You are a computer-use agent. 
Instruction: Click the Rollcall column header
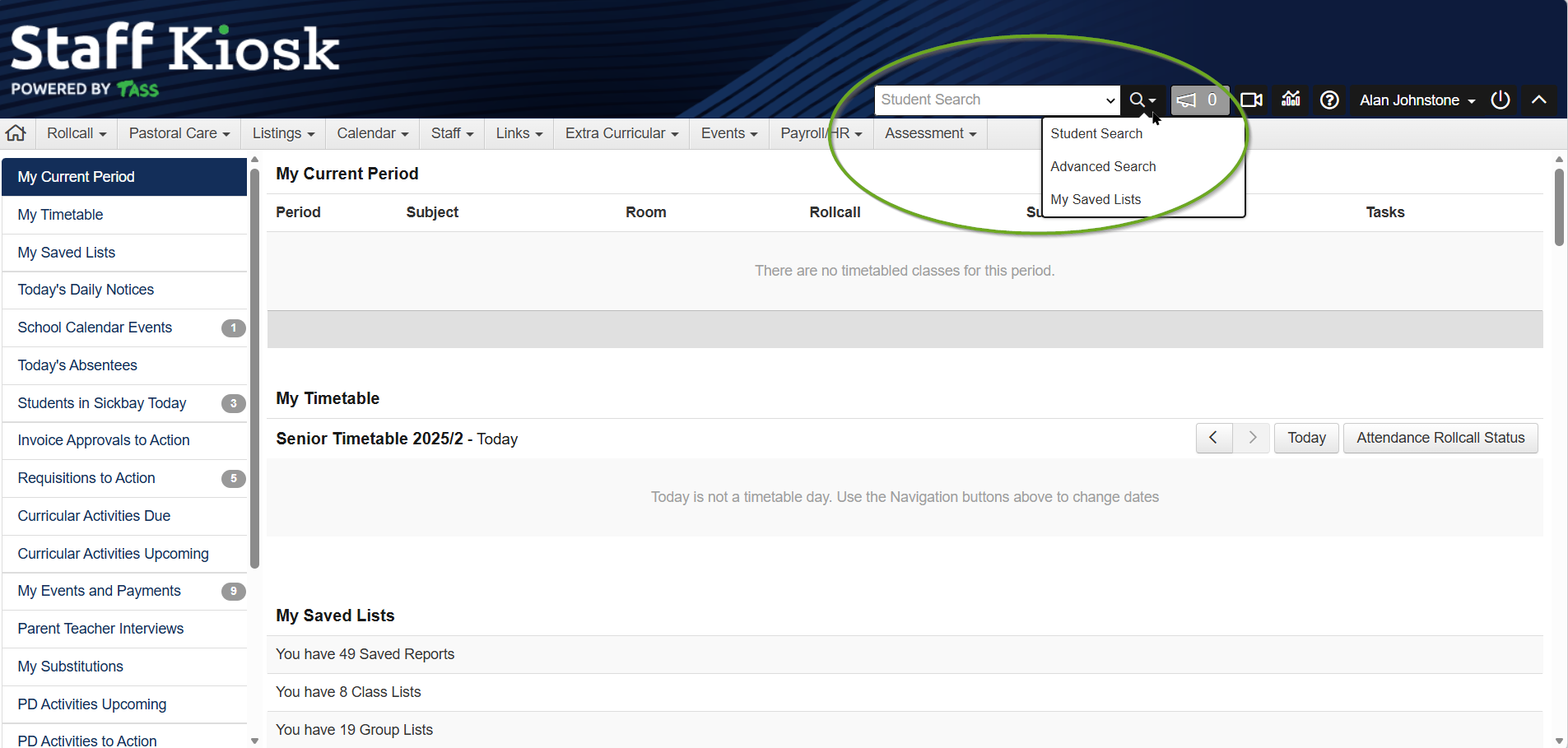(x=835, y=212)
